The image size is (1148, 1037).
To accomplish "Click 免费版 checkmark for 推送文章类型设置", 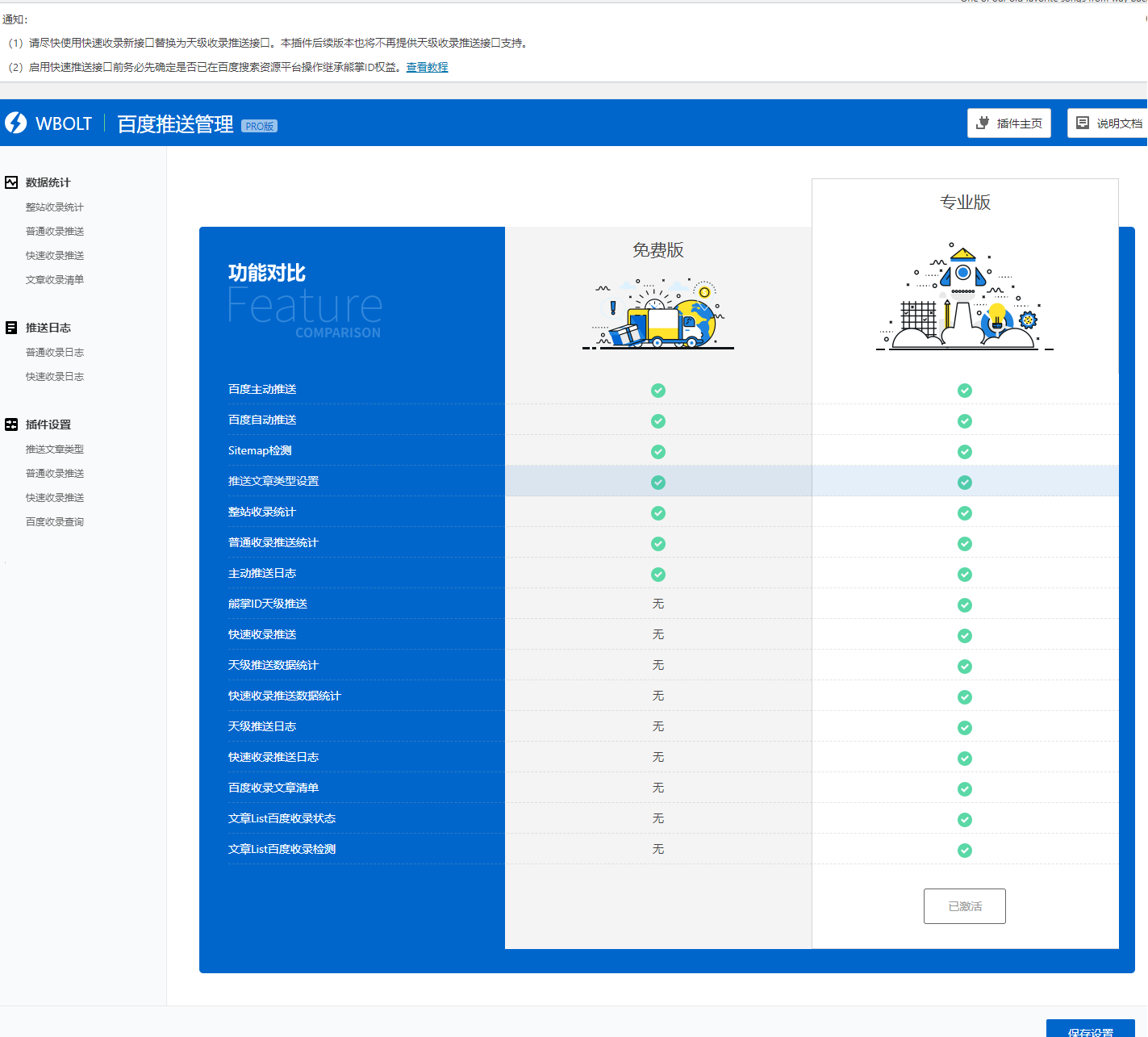I will point(658,483).
